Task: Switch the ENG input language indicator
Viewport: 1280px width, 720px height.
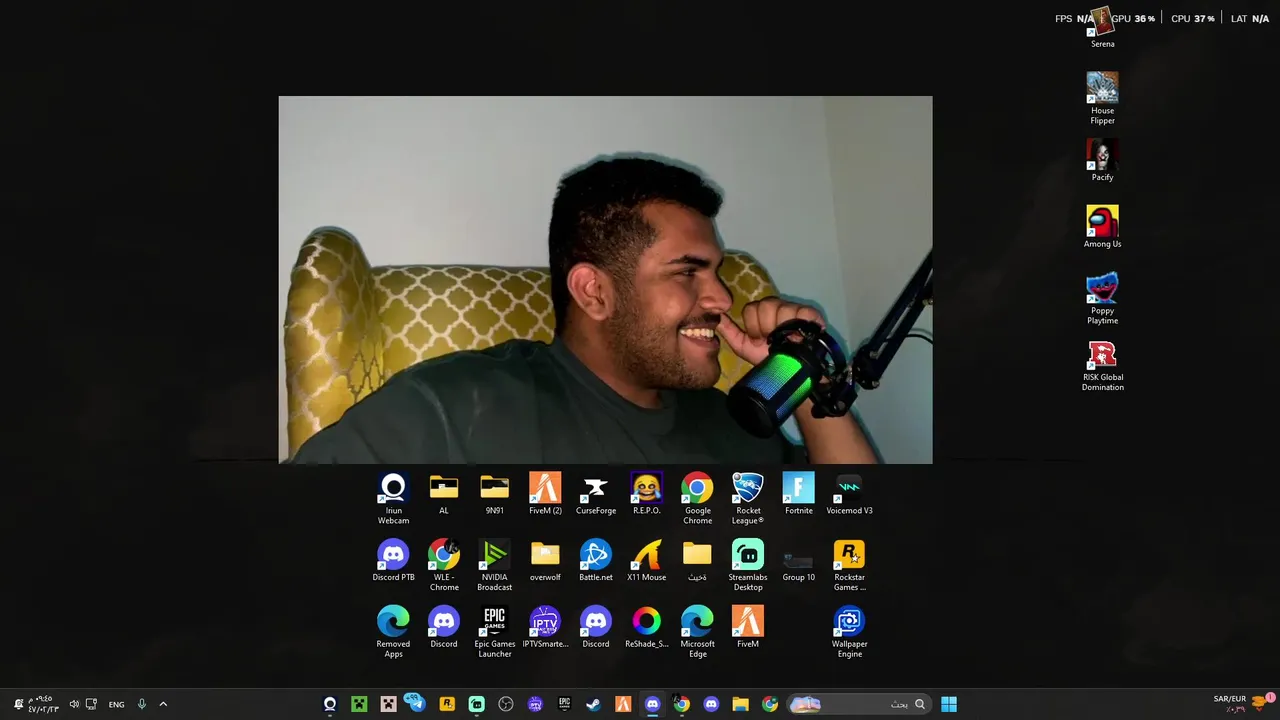Action: tap(116, 704)
